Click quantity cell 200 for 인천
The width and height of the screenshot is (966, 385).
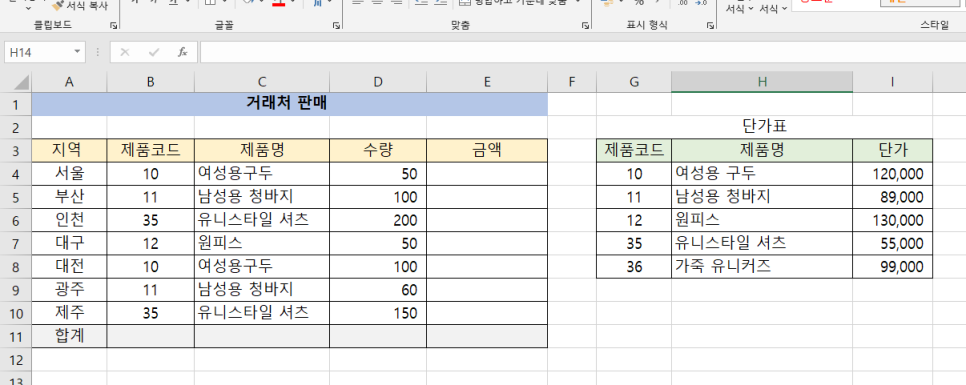tap(378, 221)
